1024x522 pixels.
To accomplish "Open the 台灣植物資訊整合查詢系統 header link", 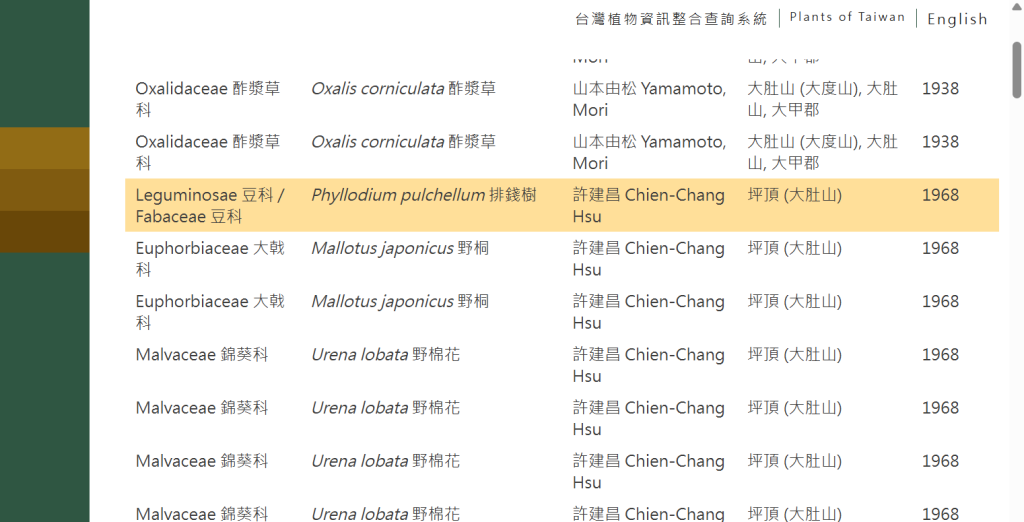I will pos(671,18).
